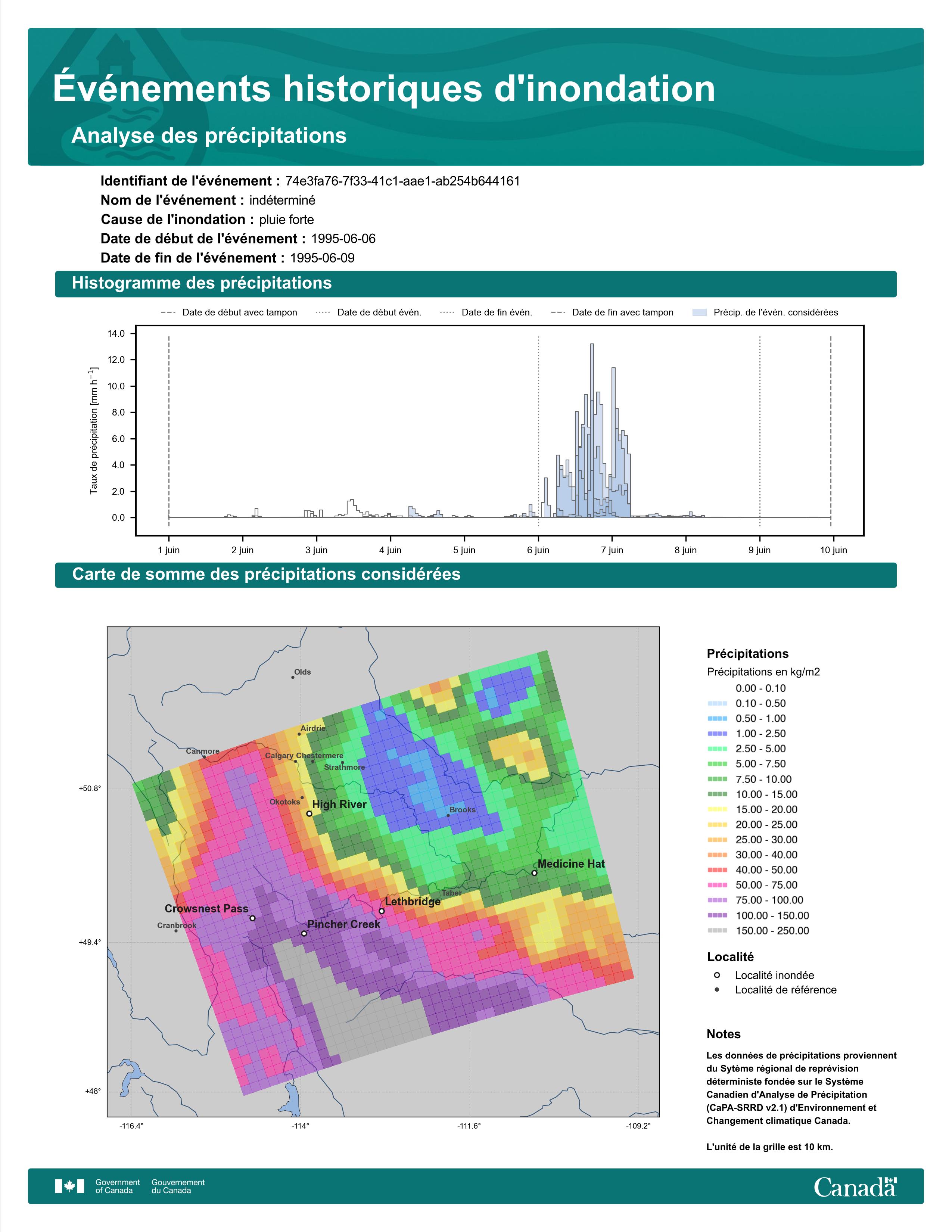This screenshot has height=1232, width=952.
Task: Click the 'pluie forte' flood cause value
Action: [x=286, y=220]
